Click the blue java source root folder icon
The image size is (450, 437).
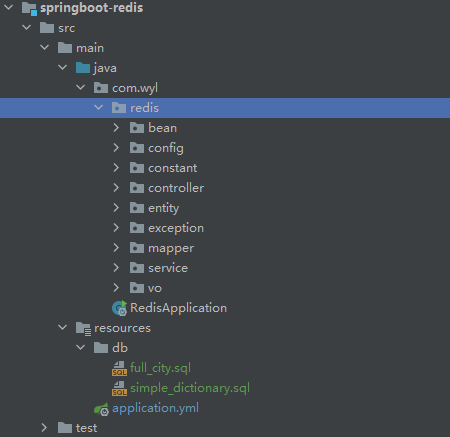[83, 68]
